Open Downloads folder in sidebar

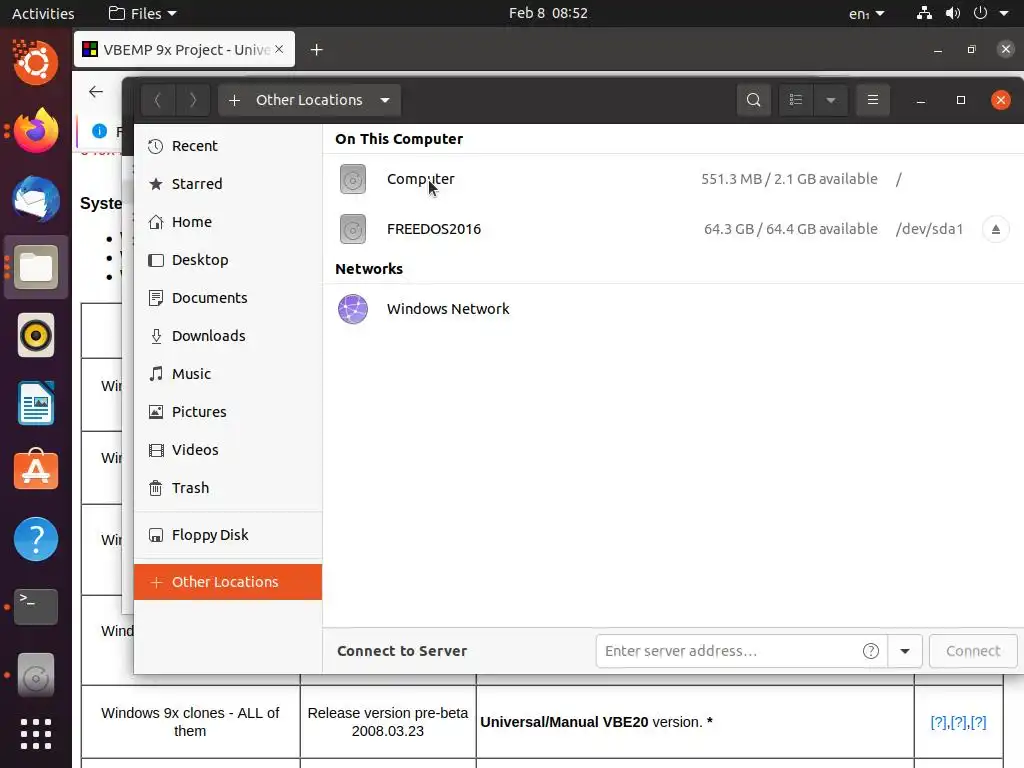point(227,336)
